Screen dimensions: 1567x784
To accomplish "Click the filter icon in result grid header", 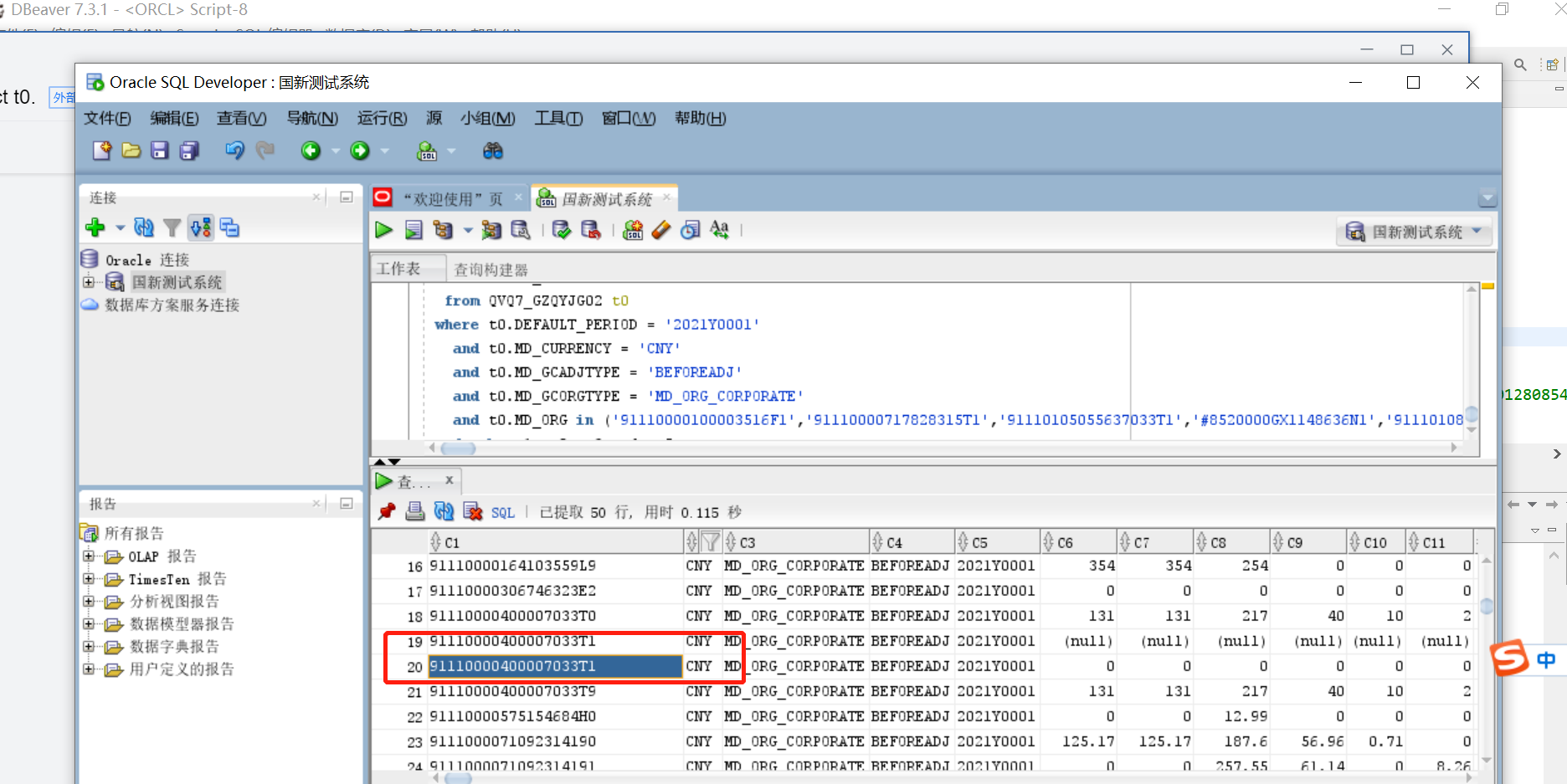I will [x=711, y=542].
